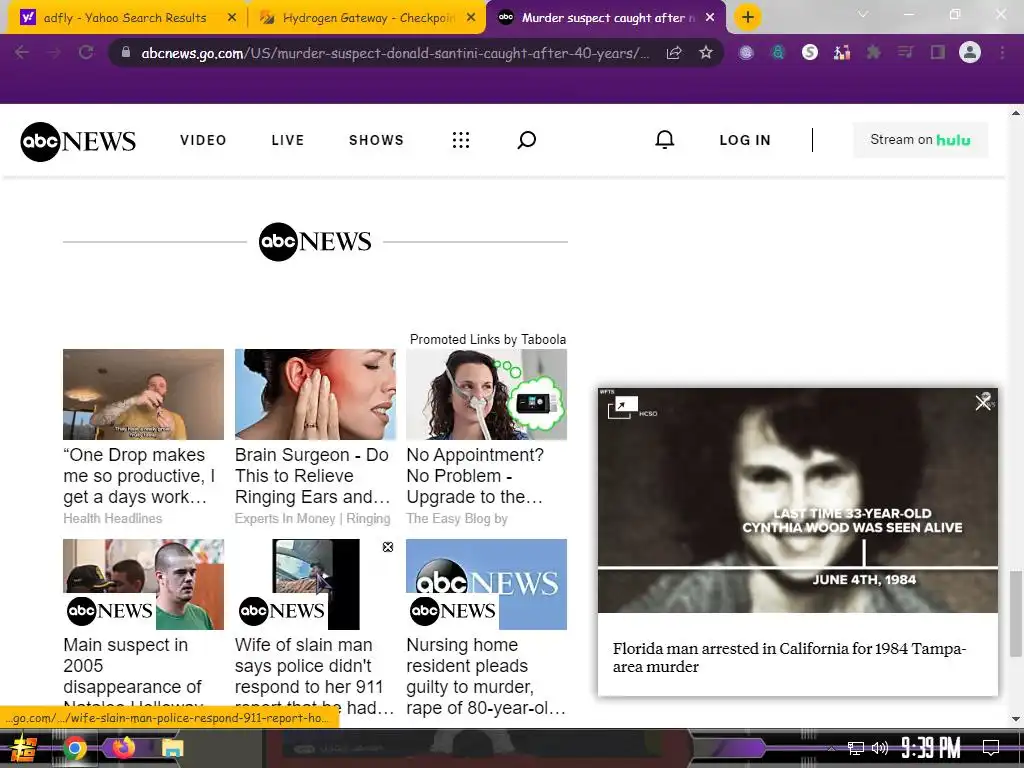Image resolution: width=1024 pixels, height=768 pixels.
Task: Go back with the browser back arrow
Action: (x=22, y=52)
